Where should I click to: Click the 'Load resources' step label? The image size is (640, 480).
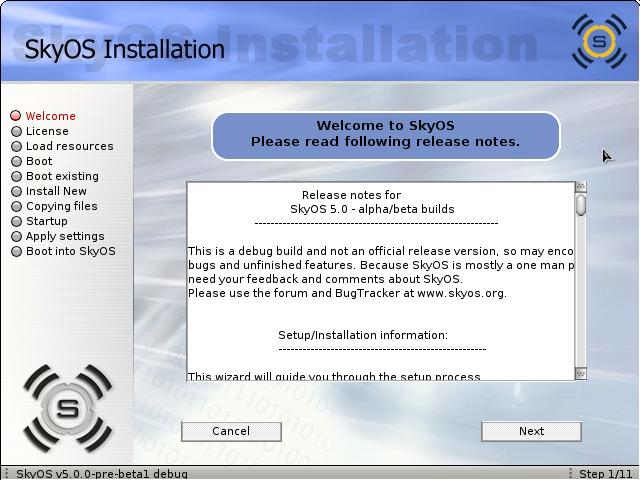[x=70, y=146]
